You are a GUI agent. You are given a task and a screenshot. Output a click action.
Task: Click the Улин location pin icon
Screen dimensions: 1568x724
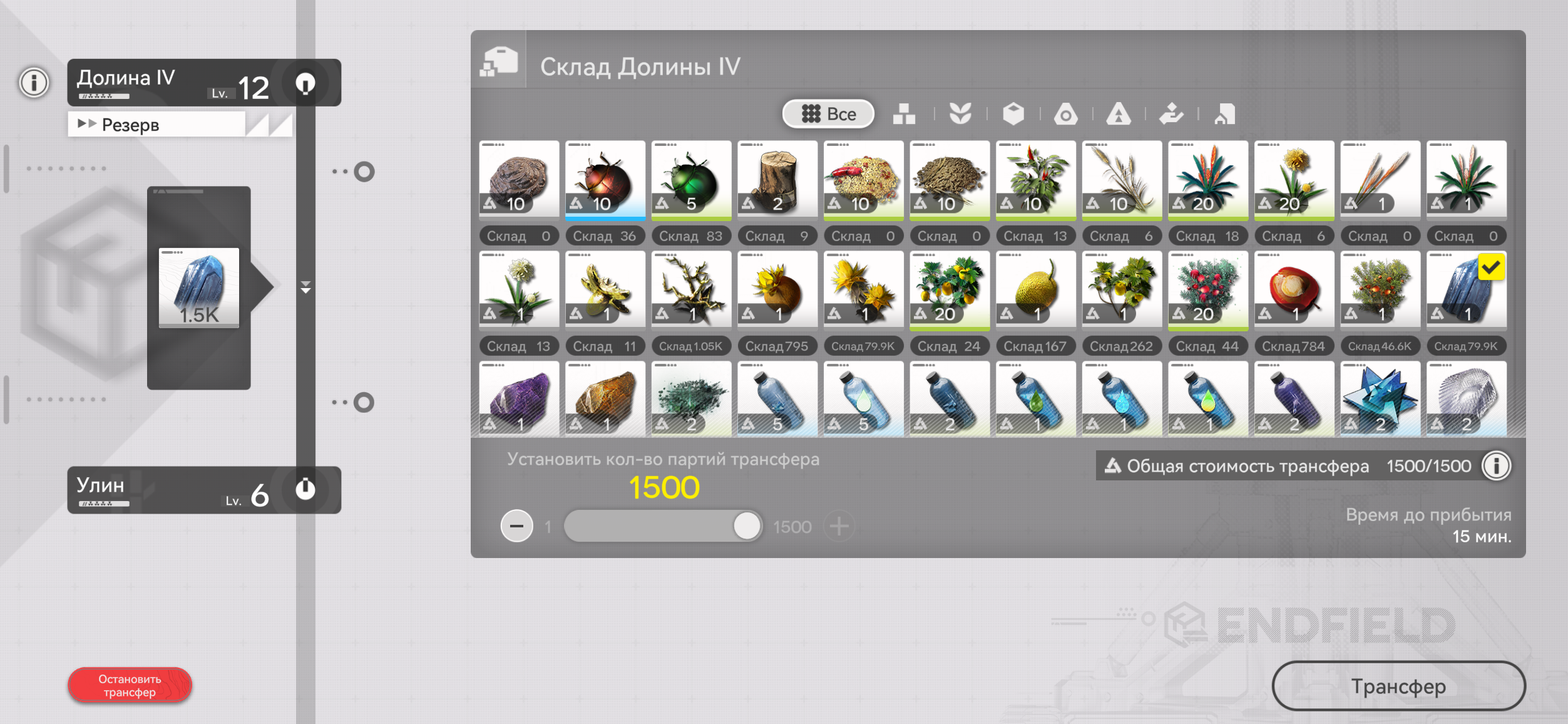tap(305, 489)
